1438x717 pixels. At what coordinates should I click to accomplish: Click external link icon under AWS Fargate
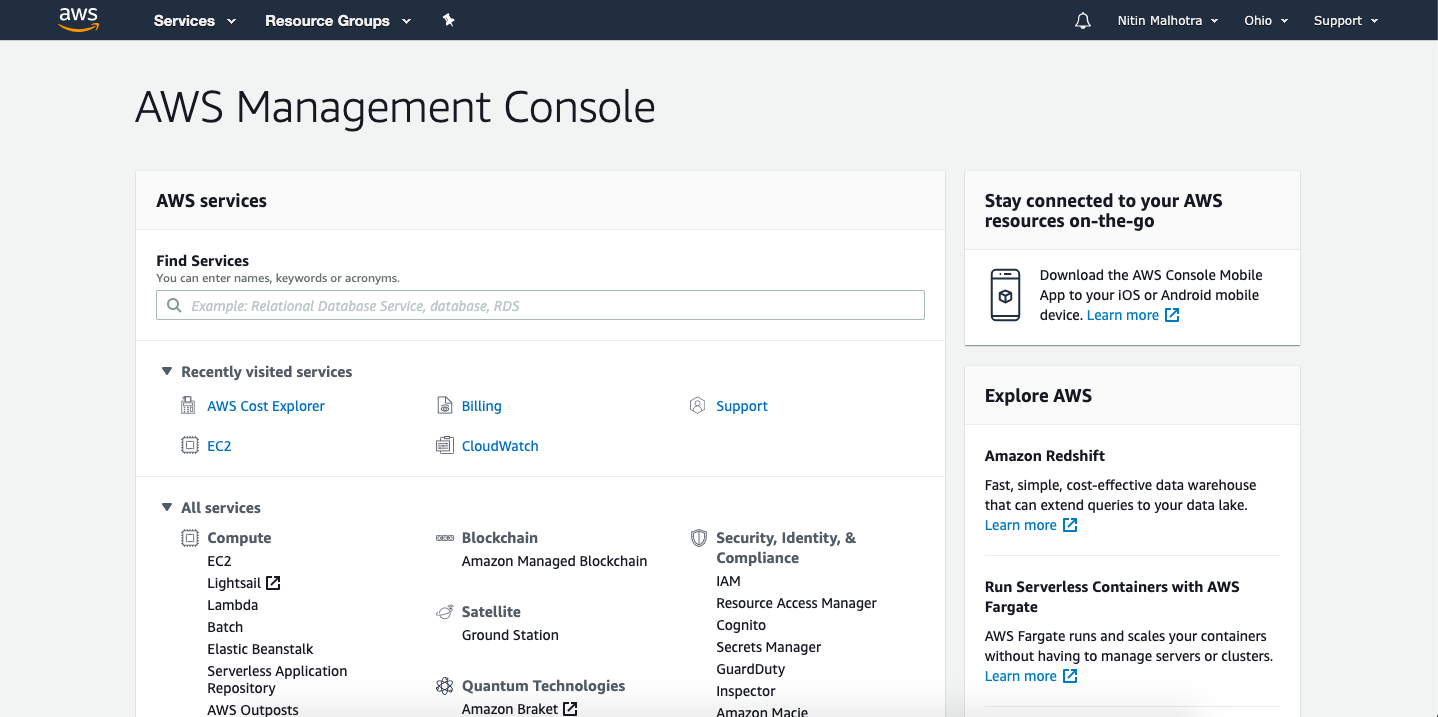(x=1070, y=676)
